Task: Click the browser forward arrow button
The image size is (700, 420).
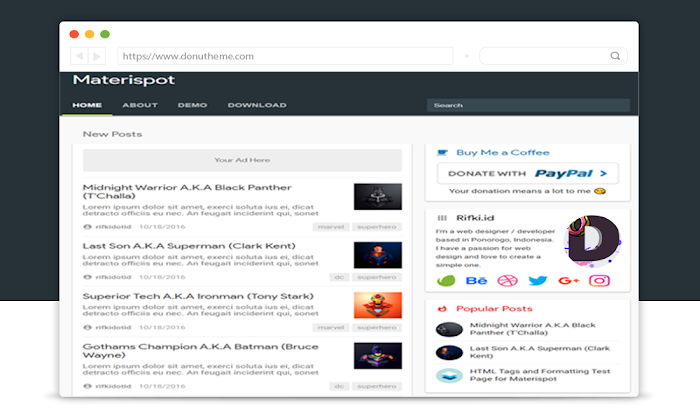Action: tap(97, 56)
